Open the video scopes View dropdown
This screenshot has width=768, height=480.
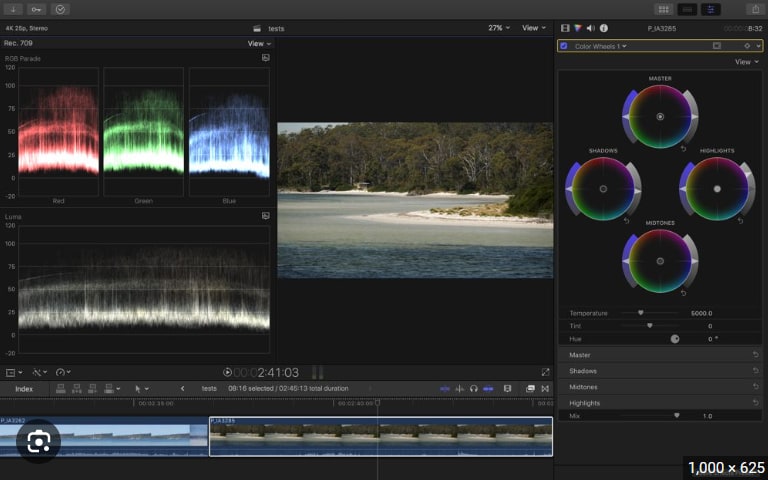259,44
